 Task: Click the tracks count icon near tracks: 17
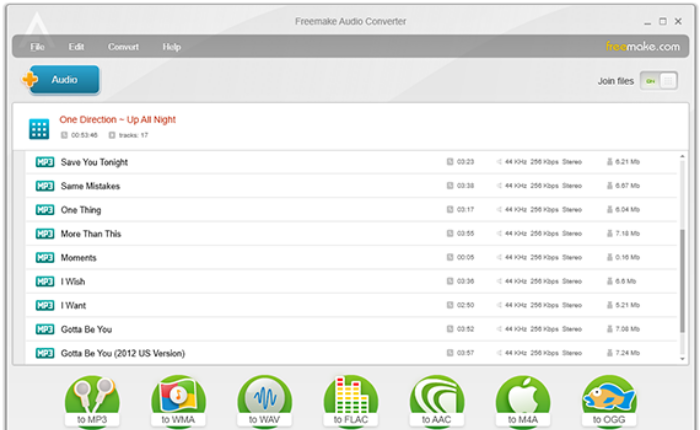point(112,135)
